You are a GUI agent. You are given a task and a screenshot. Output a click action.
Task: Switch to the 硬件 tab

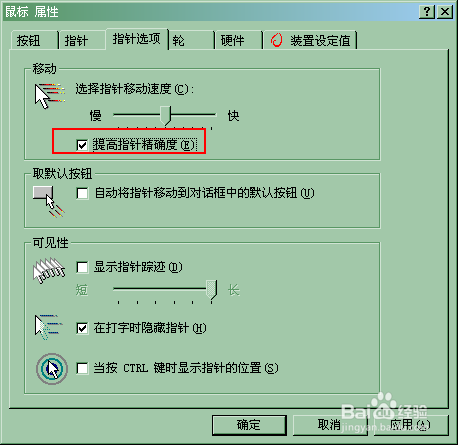click(238, 41)
